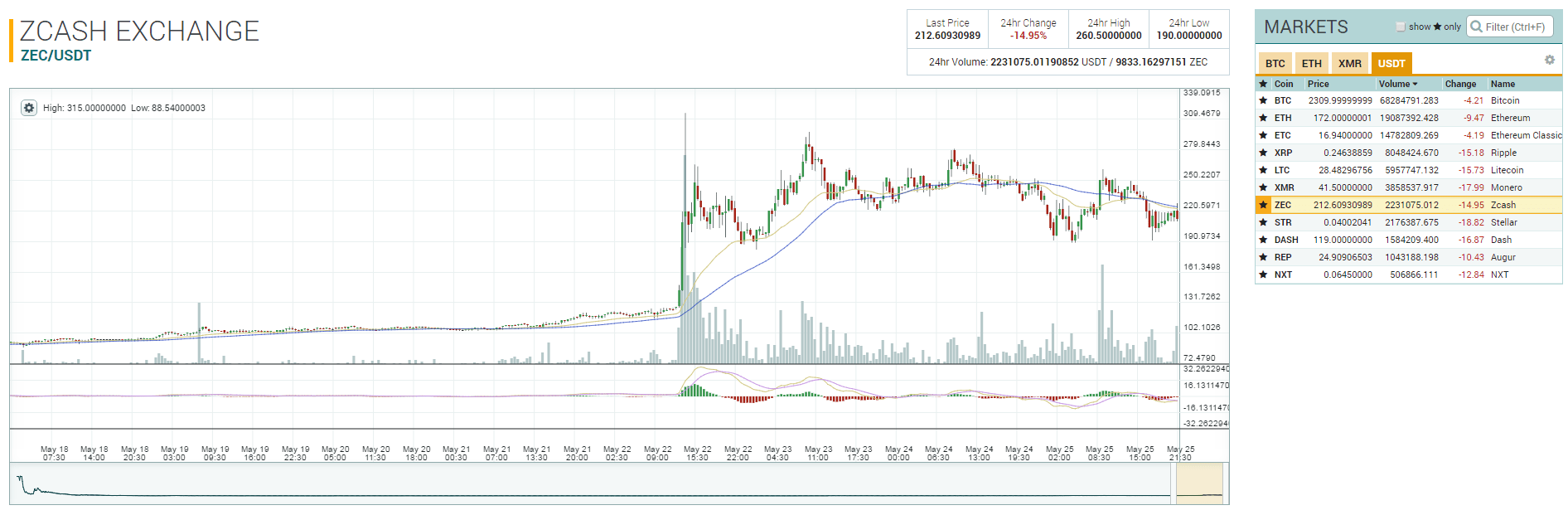
Task: Click the Low: 88.54000003 chart label
Action: tap(168, 108)
